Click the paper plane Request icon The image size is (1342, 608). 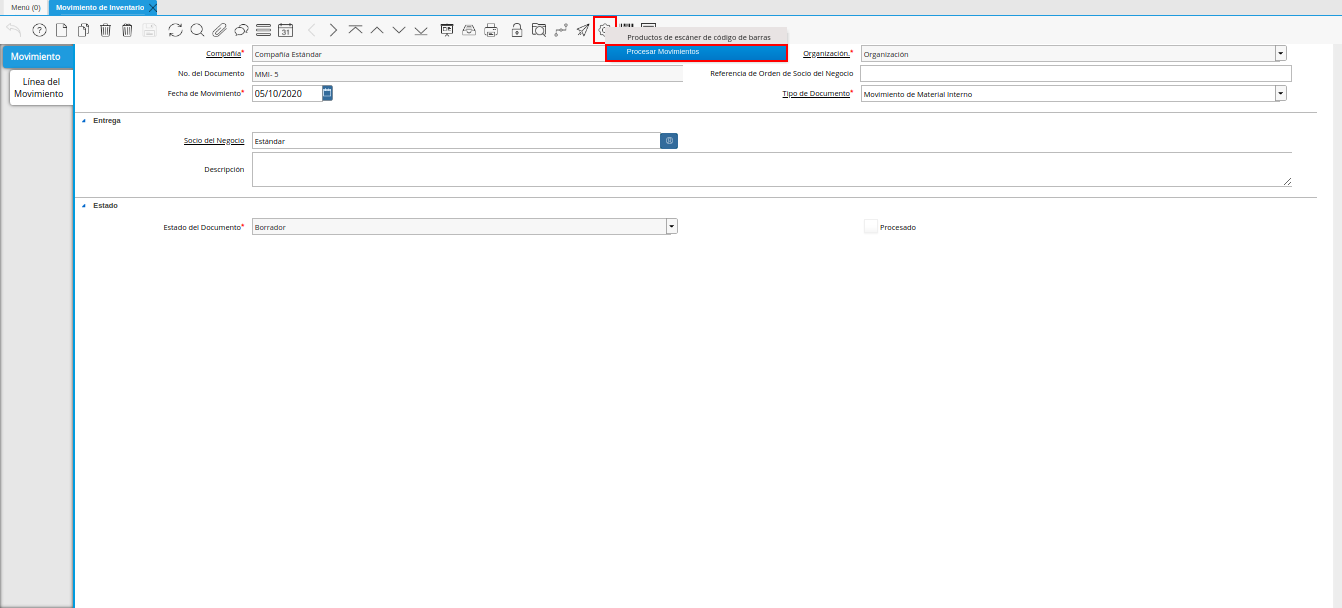pos(583,30)
